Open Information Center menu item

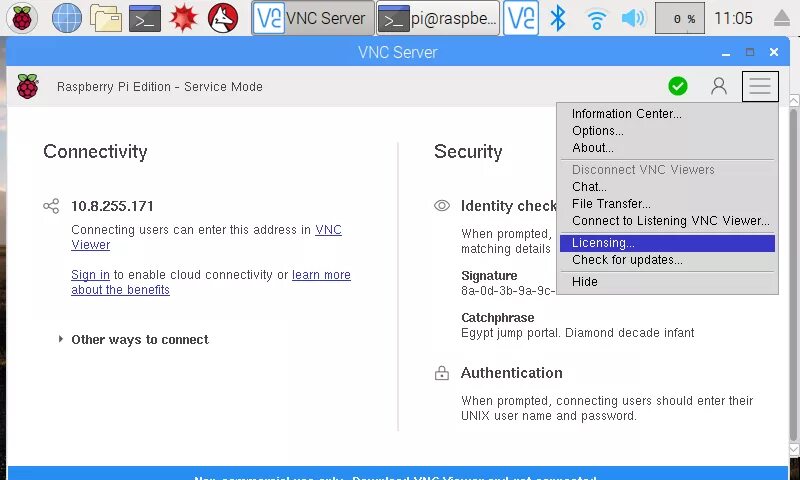coord(667,114)
